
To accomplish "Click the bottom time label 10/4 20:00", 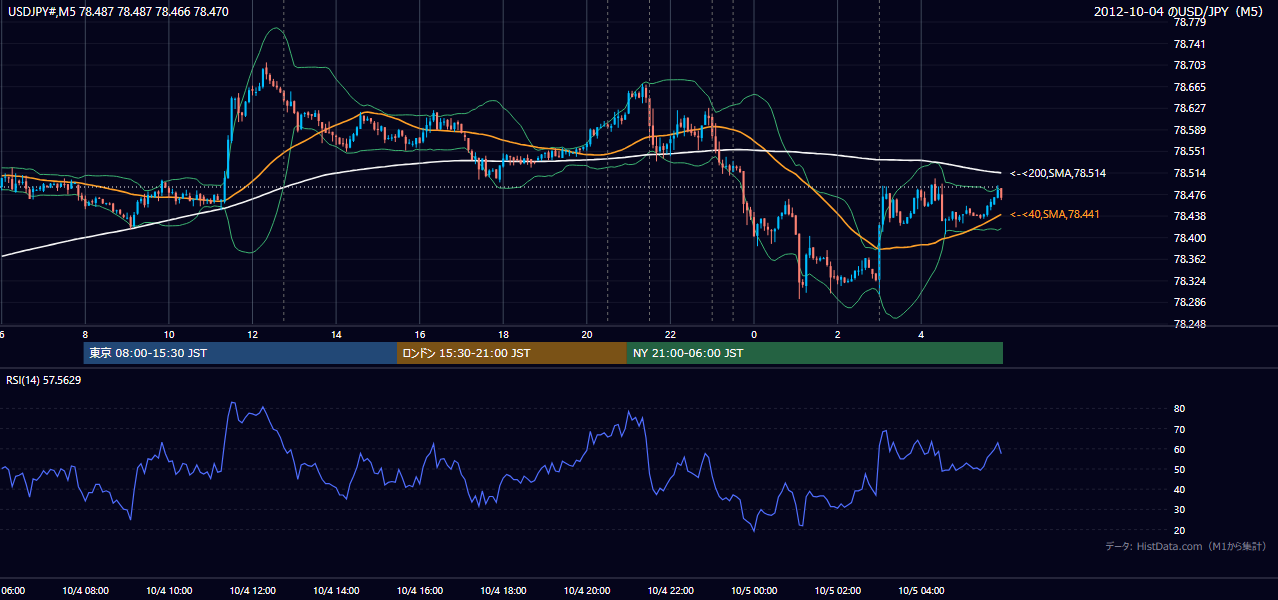I will point(587,591).
